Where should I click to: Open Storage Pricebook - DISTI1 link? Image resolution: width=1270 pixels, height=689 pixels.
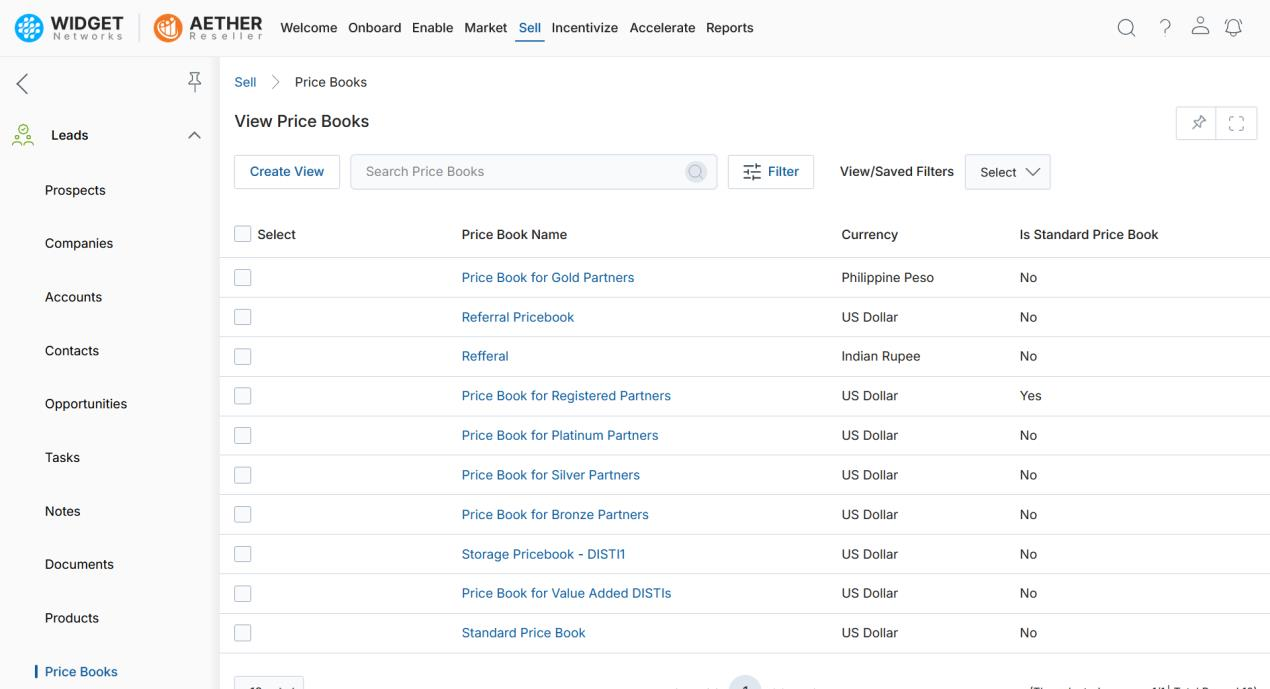click(x=543, y=554)
